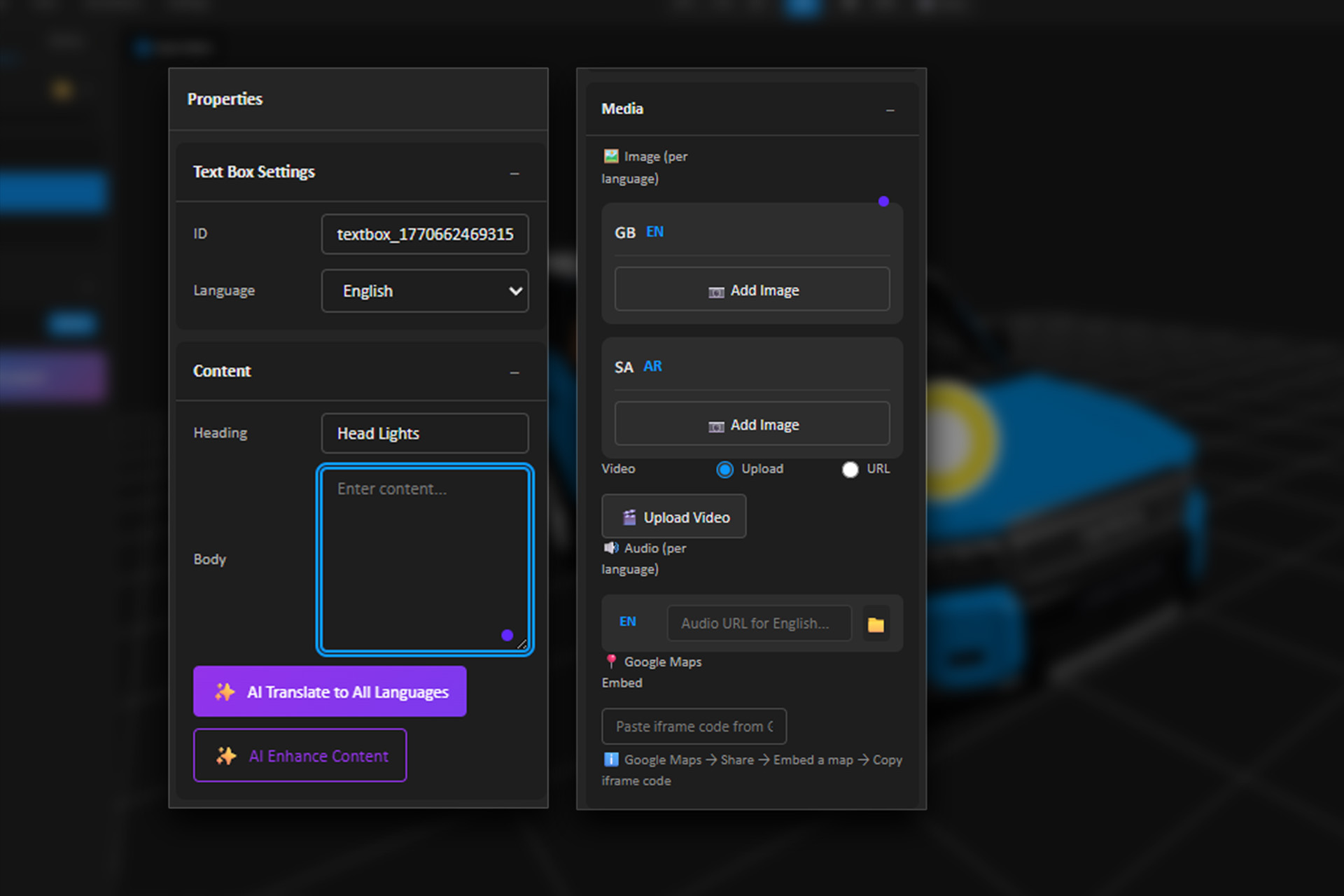Screen dimensions: 1344x896
Task: Click the Google Maps iframe code input
Action: [x=693, y=727]
